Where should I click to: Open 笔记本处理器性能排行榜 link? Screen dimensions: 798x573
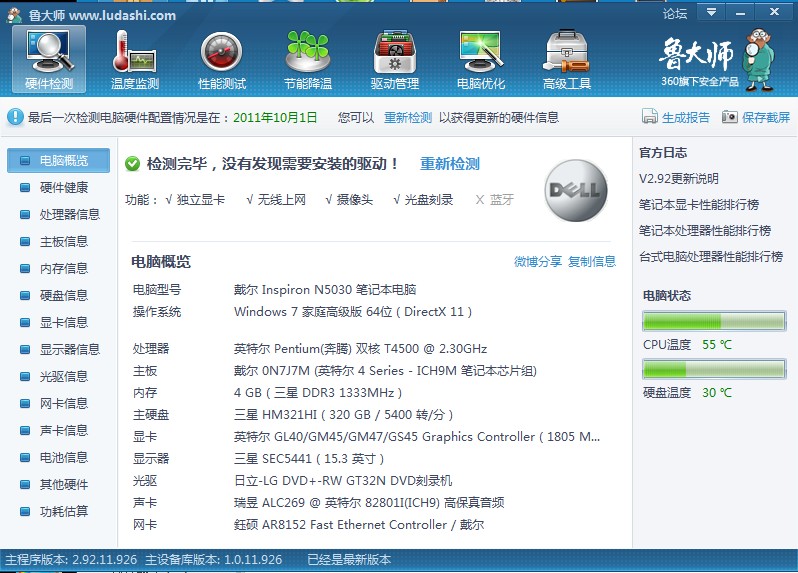click(x=705, y=231)
